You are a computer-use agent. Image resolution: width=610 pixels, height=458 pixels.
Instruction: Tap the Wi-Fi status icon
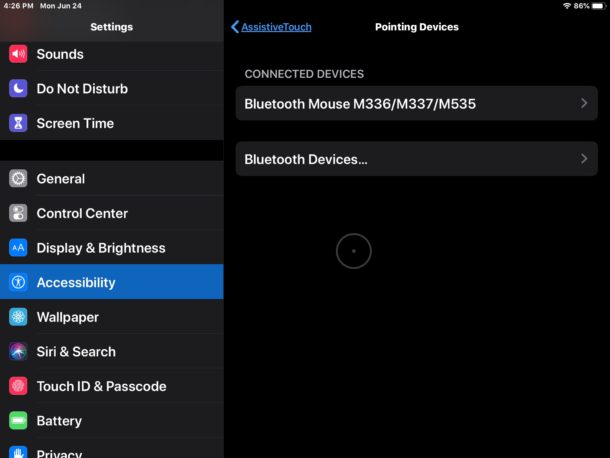pos(567,6)
